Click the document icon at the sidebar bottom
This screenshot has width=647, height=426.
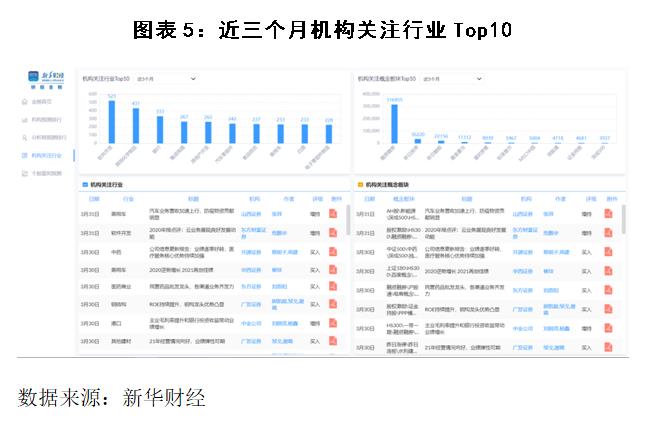pyautogui.click(x=24, y=173)
